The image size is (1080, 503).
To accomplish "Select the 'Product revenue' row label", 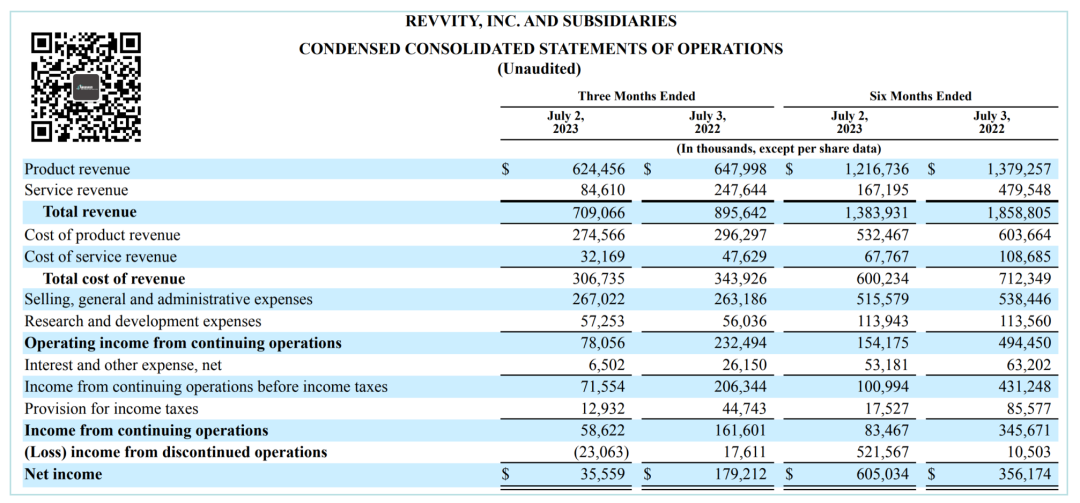I will point(77,169).
